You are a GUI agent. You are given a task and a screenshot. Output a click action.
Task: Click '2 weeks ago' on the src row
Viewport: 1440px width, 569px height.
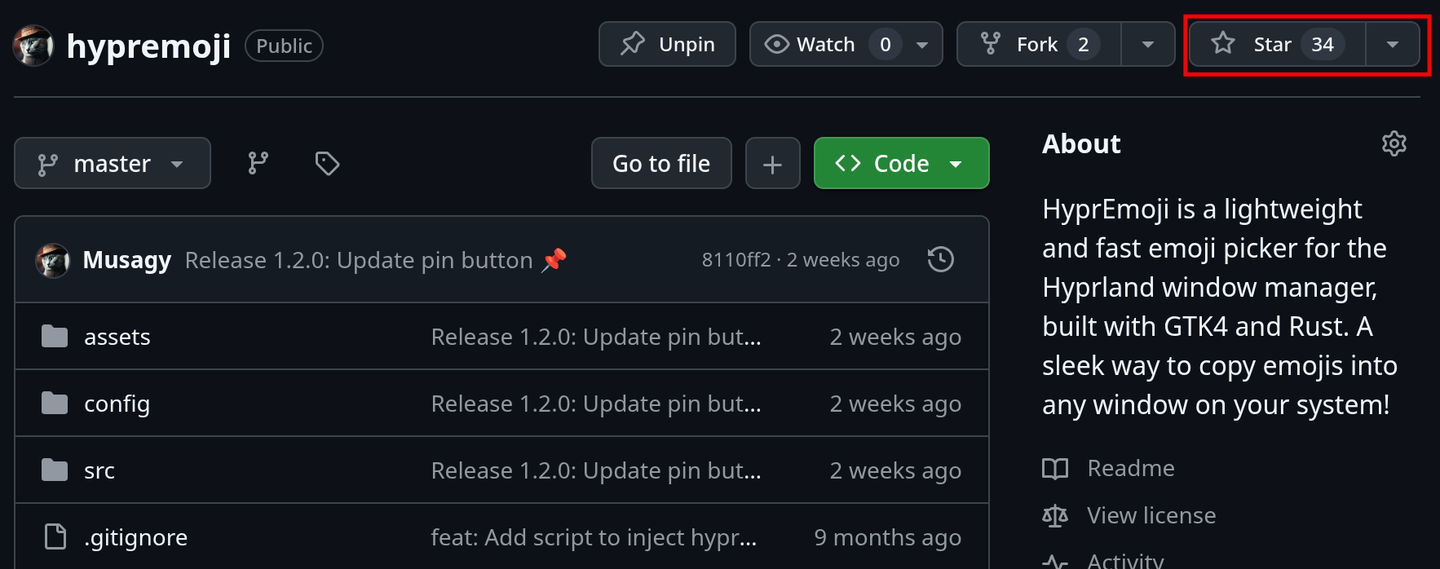click(x=896, y=470)
